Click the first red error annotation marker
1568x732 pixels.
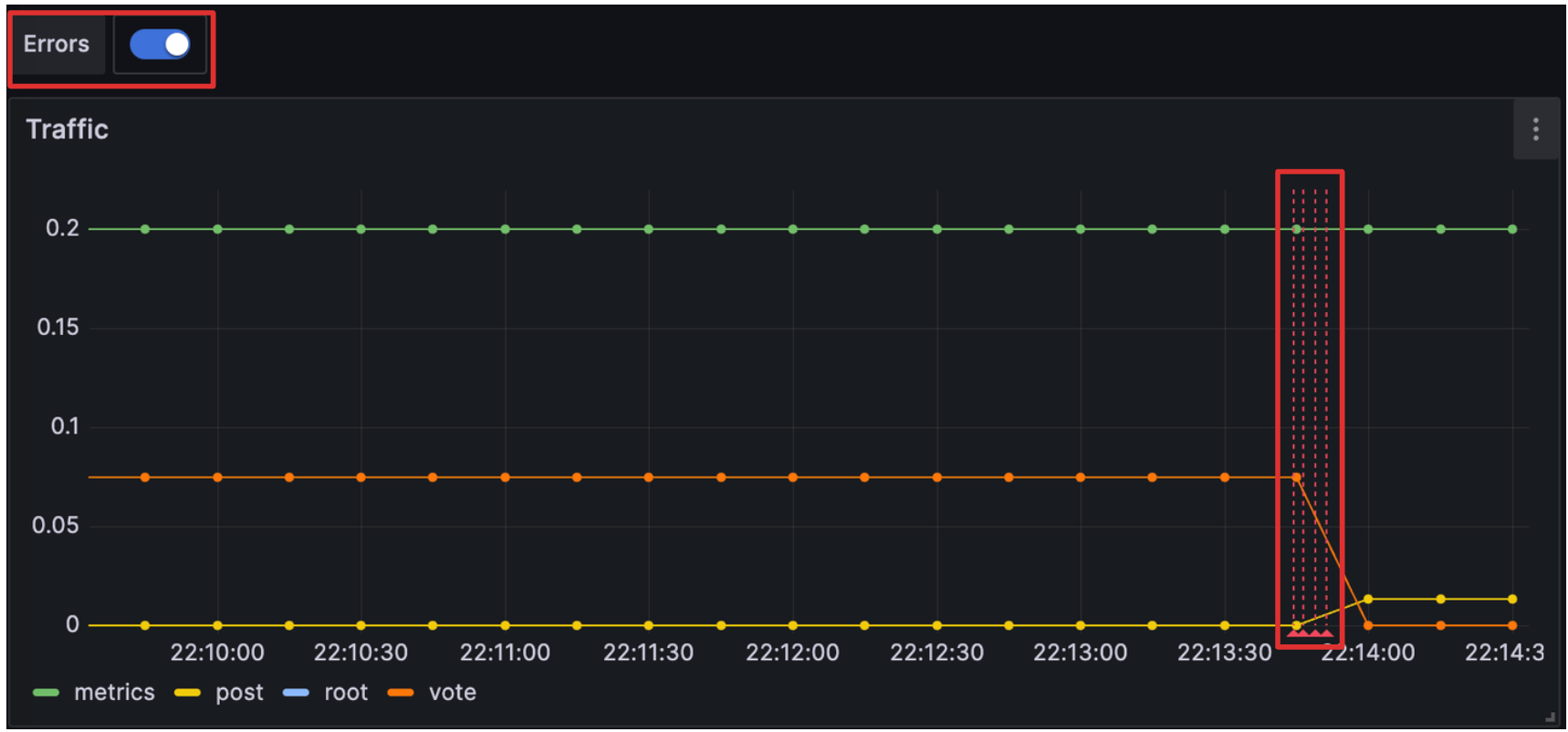click(1294, 632)
